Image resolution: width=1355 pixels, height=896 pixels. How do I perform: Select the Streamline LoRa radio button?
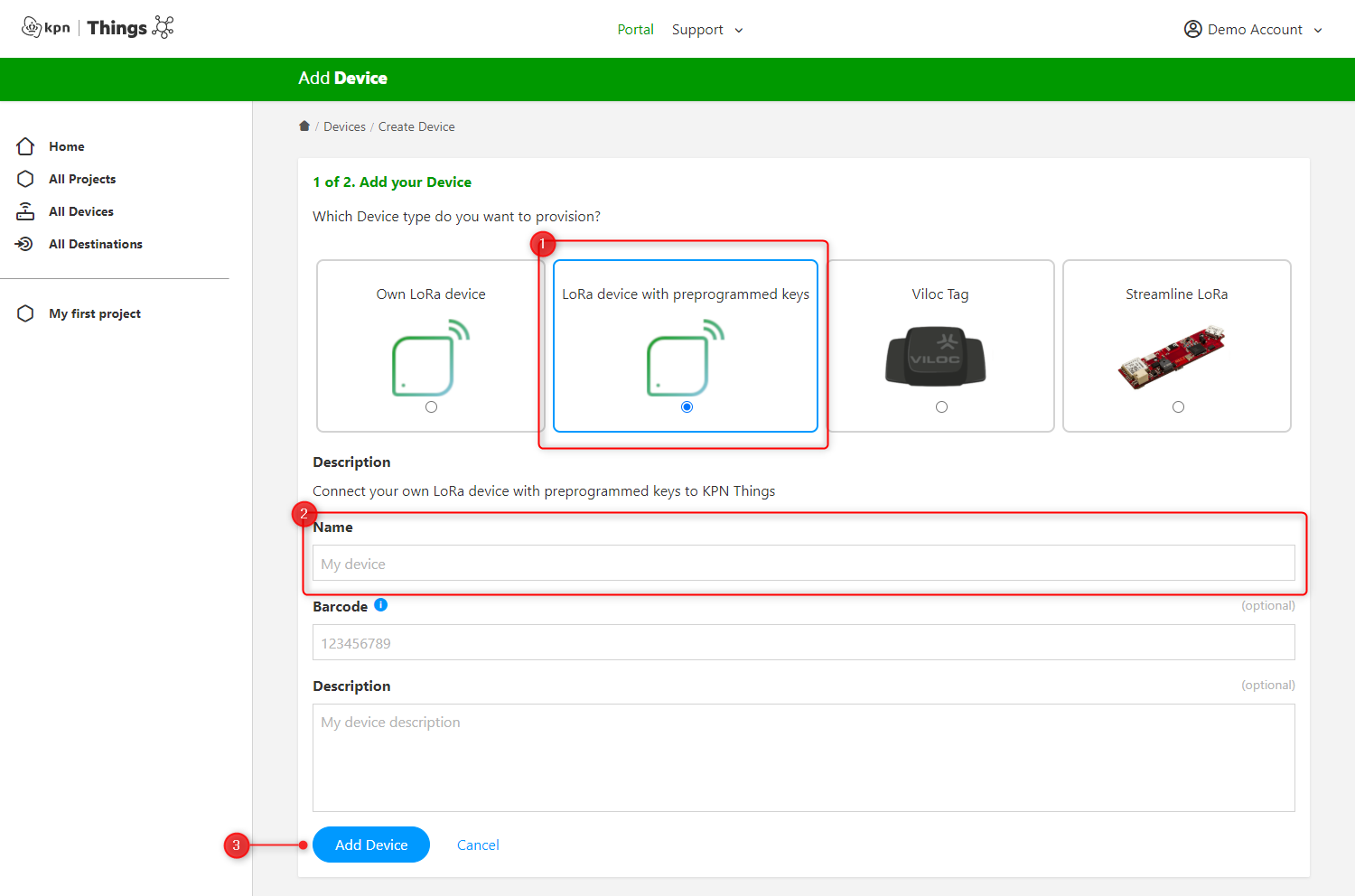[1178, 407]
